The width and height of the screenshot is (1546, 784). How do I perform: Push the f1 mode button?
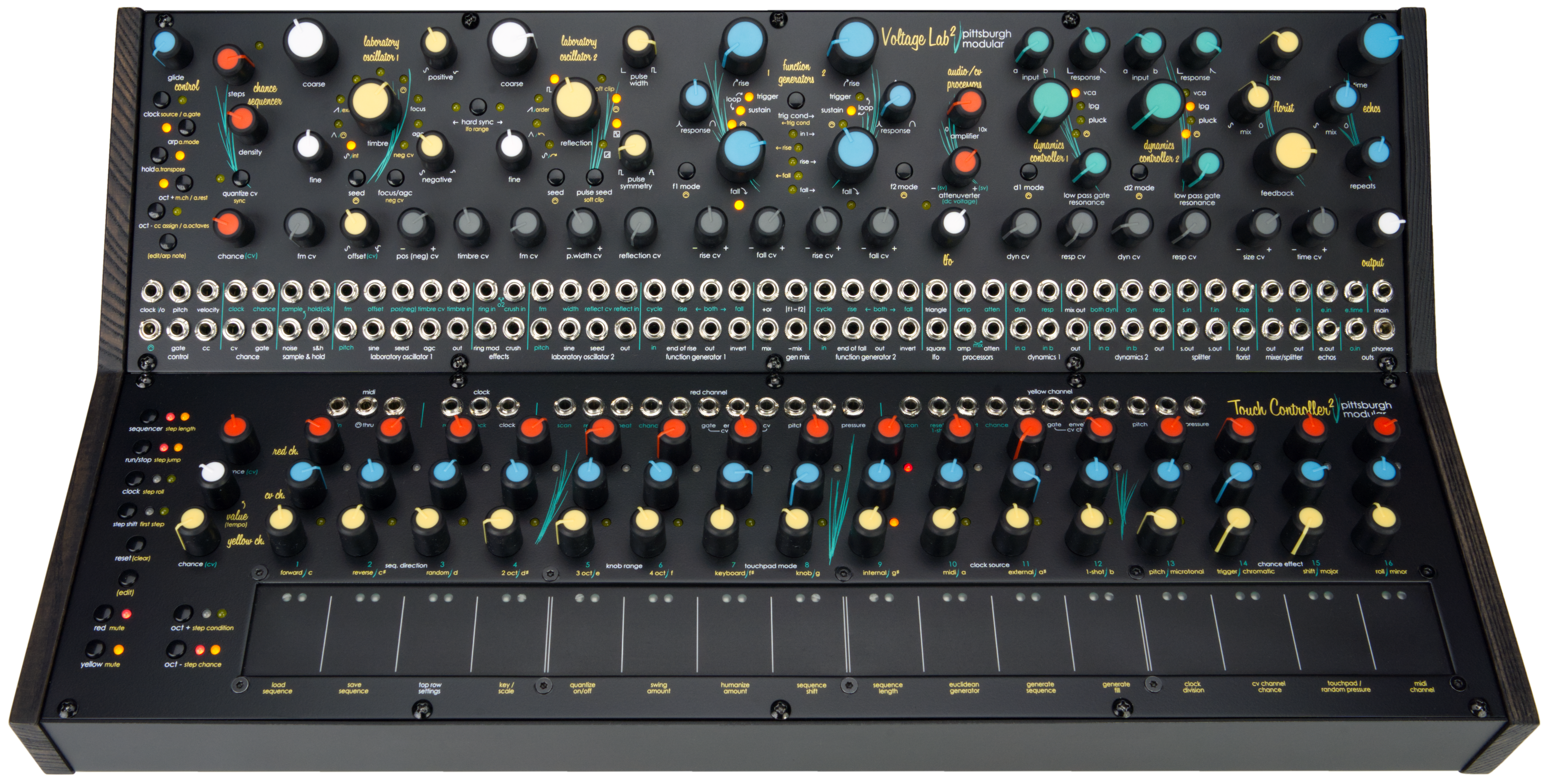687,171
